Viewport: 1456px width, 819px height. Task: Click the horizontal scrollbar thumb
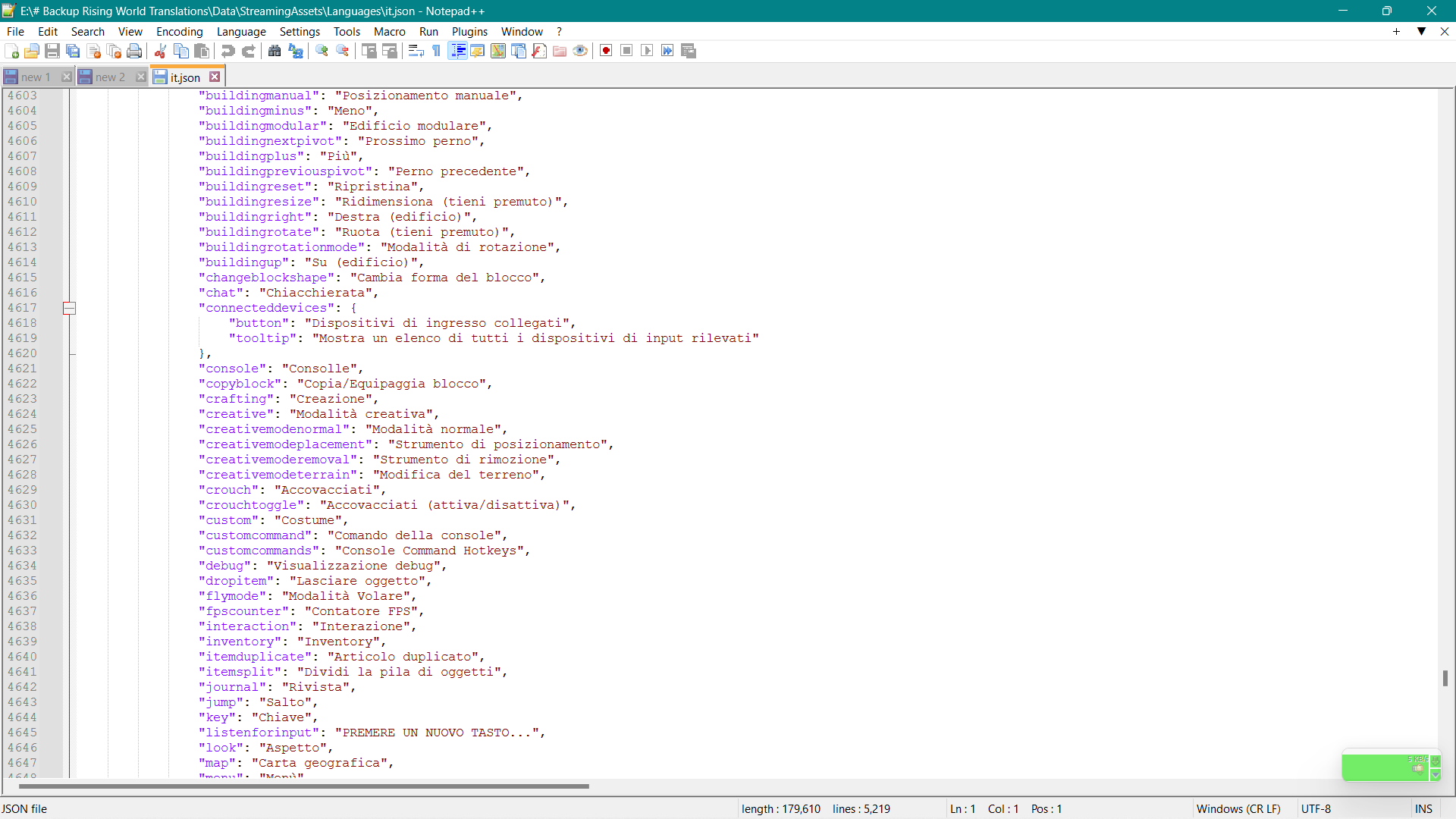pos(303,786)
